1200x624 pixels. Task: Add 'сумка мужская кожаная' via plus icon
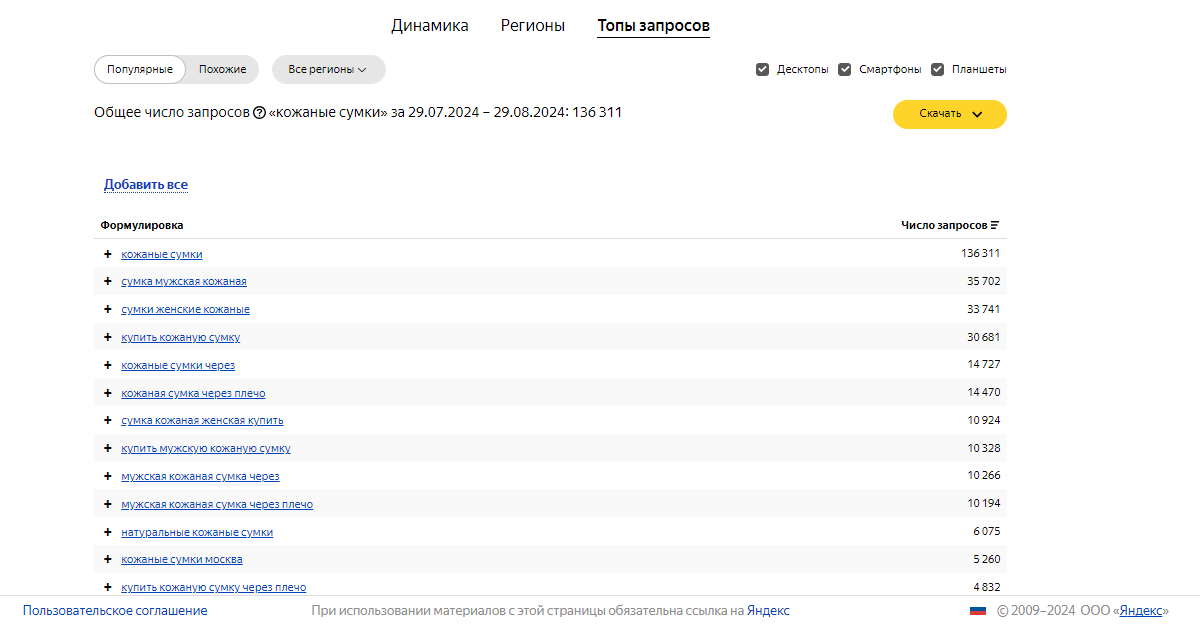(108, 282)
